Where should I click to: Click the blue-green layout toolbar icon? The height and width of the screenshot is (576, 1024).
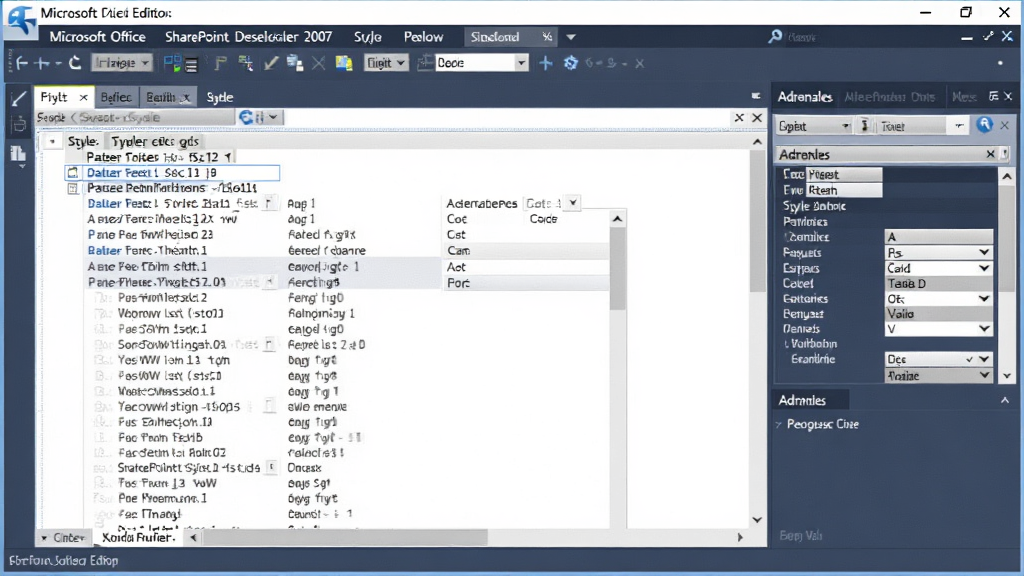pyautogui.click(x=172, y=63)
